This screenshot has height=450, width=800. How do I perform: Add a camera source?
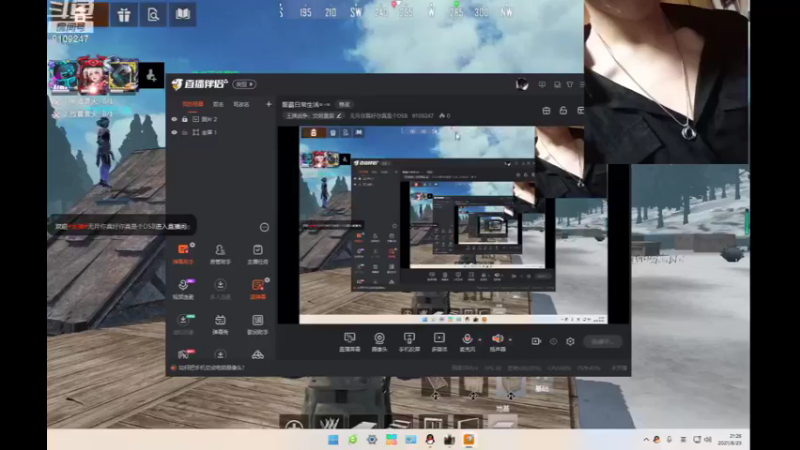(x=379, y=342)
